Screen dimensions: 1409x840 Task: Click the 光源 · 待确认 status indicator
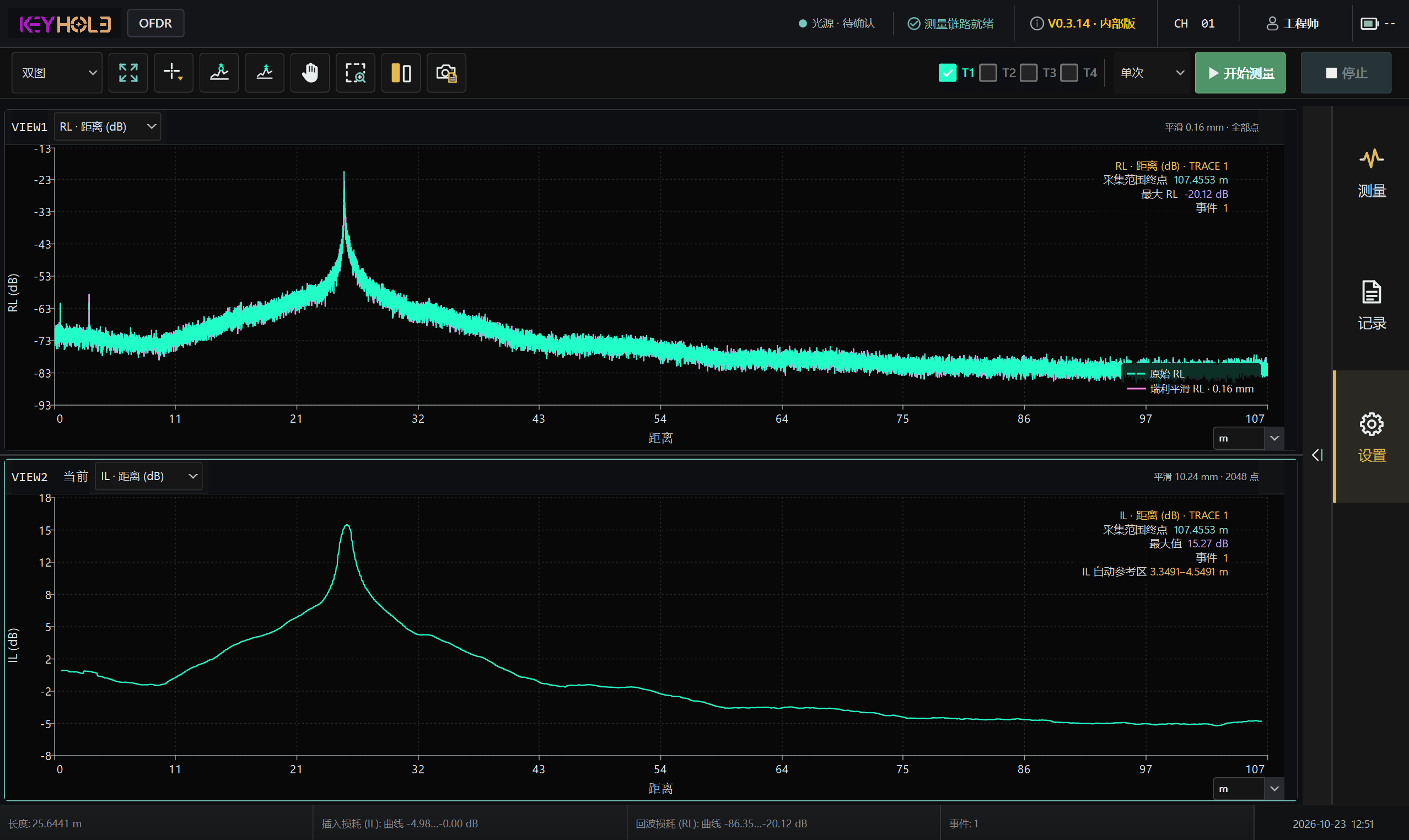click(x=837, y=23)
